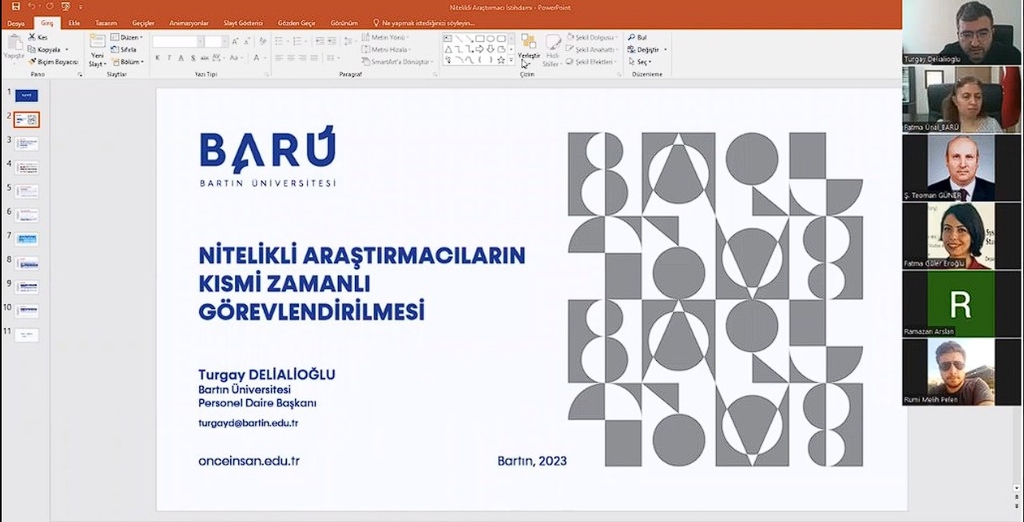Open Şekil Anahattı shape outline dropdown
This screenshot has height=522, width=1024.
[592, 50]
